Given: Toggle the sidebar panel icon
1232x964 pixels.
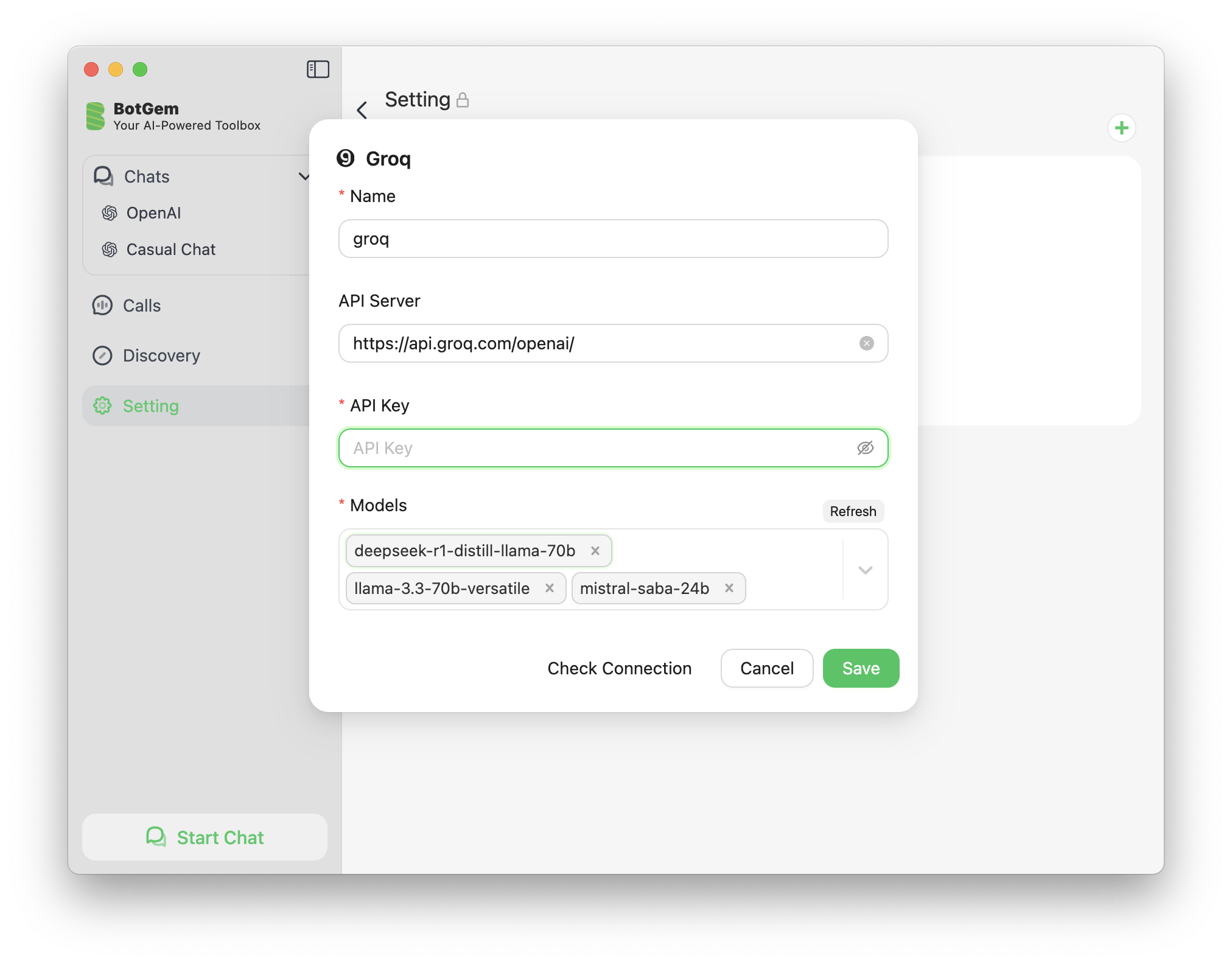Looking at the screenshot, I should [x=318, y=69].
